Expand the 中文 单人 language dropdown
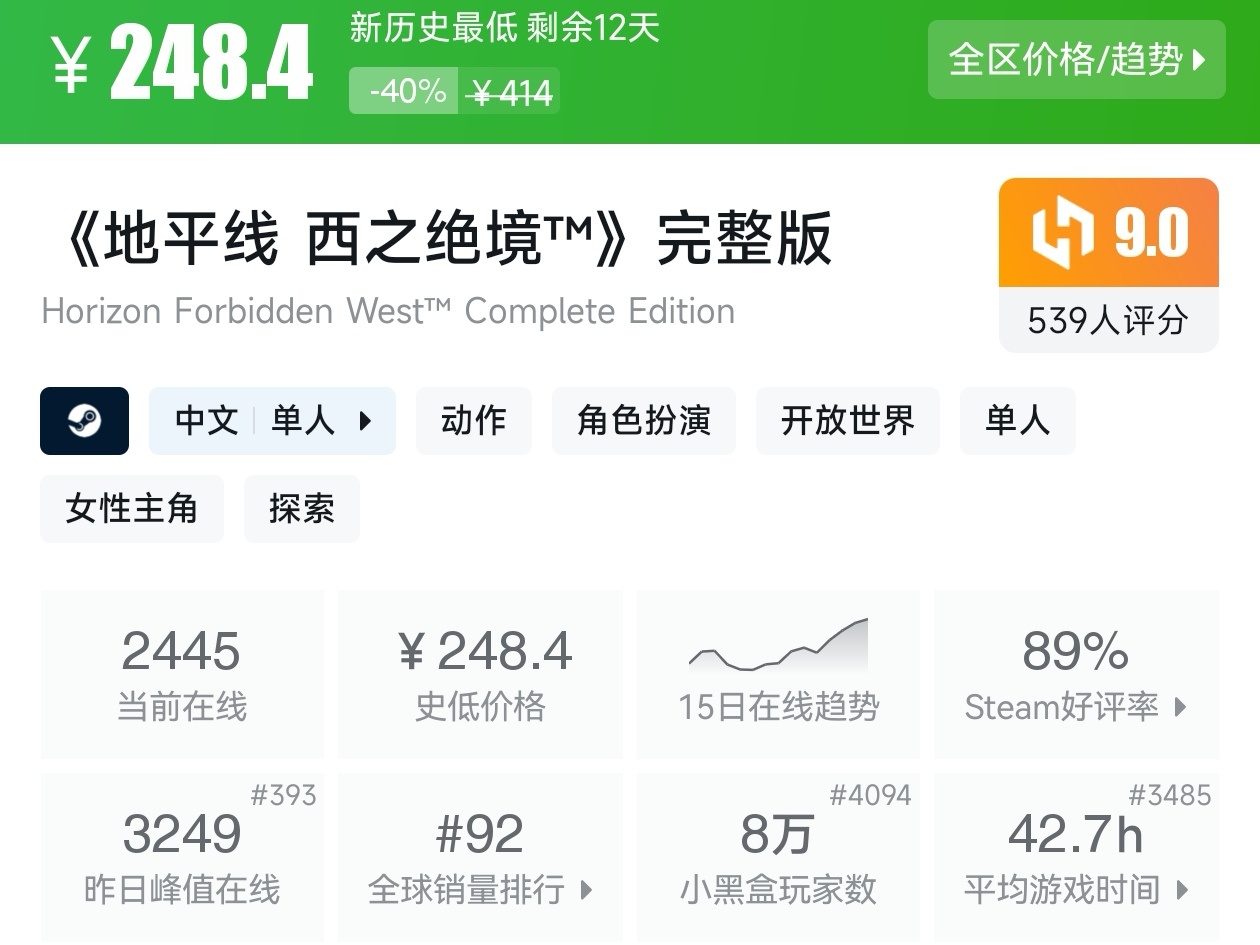 coord(272,421)
